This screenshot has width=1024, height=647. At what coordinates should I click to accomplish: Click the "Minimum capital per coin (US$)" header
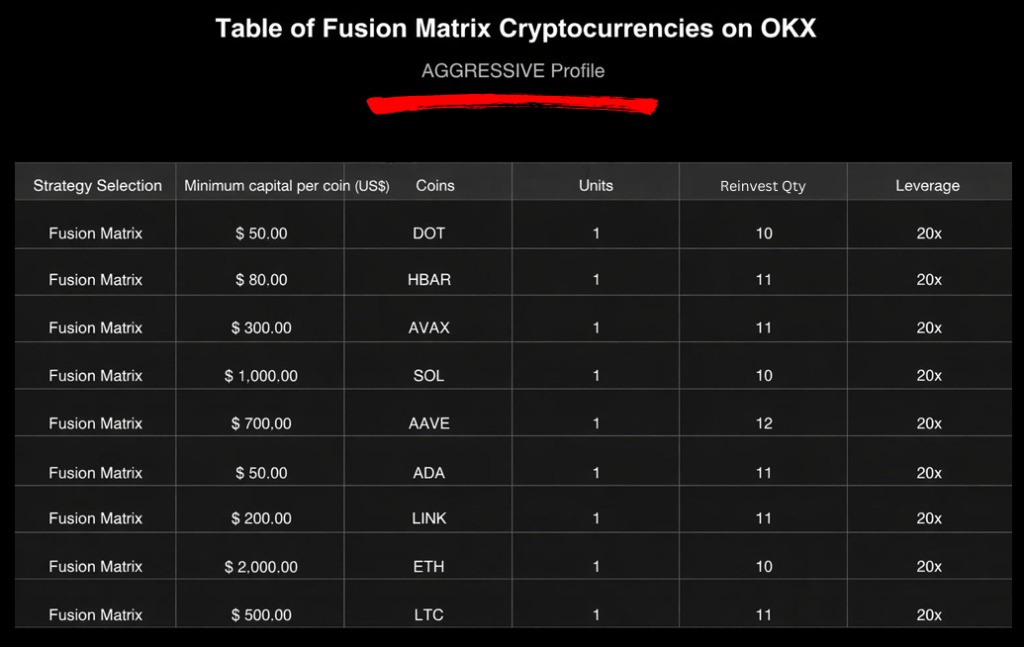(287, 185)
